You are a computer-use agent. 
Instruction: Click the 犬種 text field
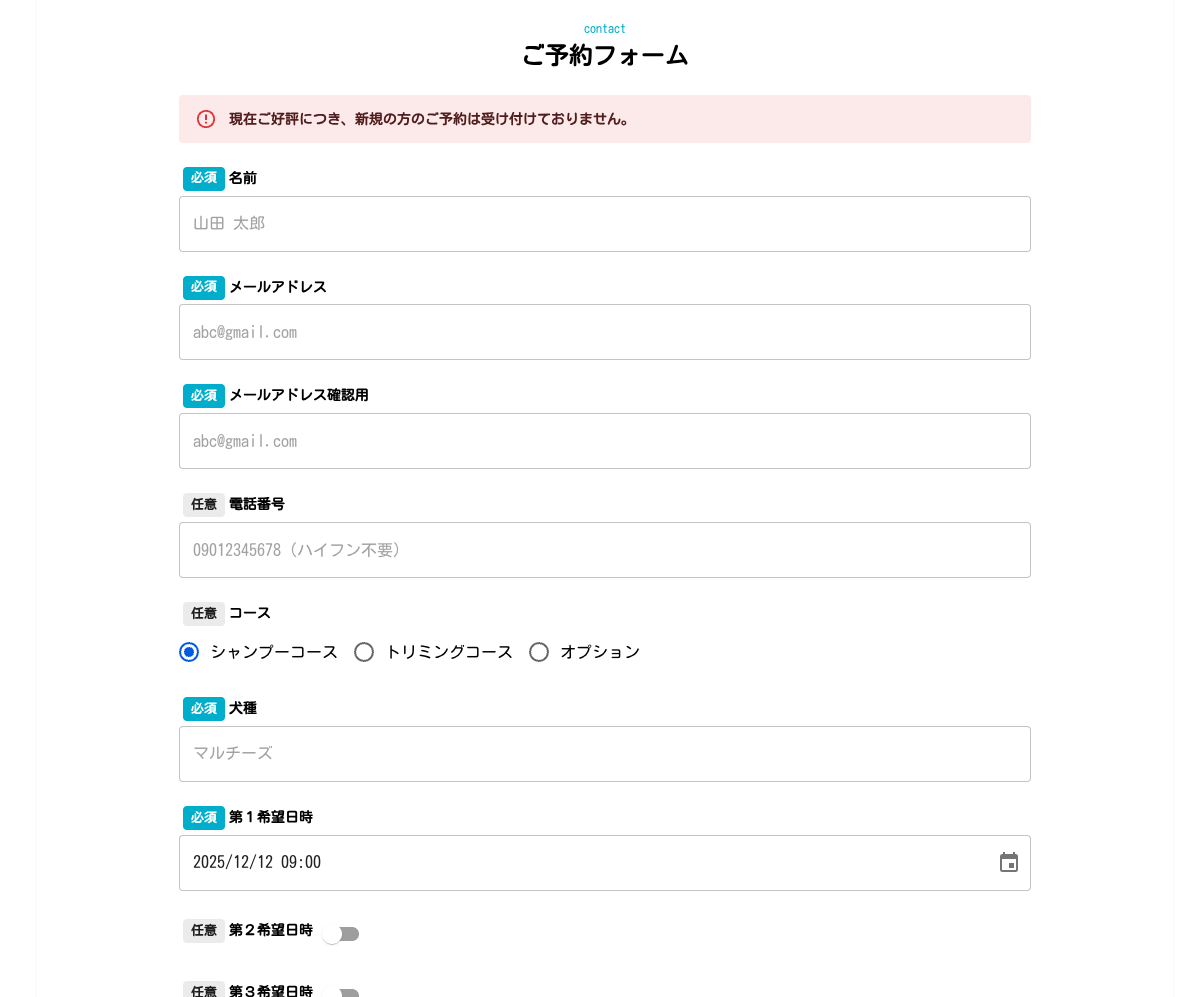click(x=604, y=754)
